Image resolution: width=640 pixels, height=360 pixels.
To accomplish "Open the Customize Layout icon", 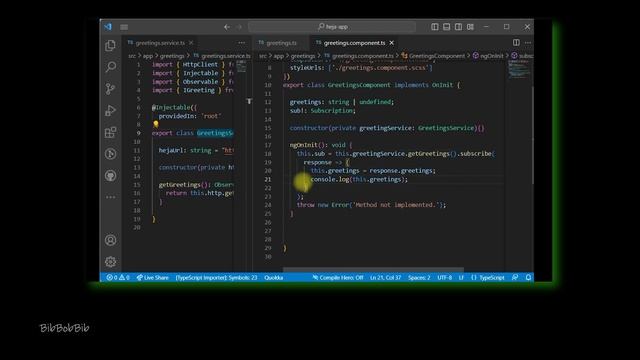I will [471, 27].
